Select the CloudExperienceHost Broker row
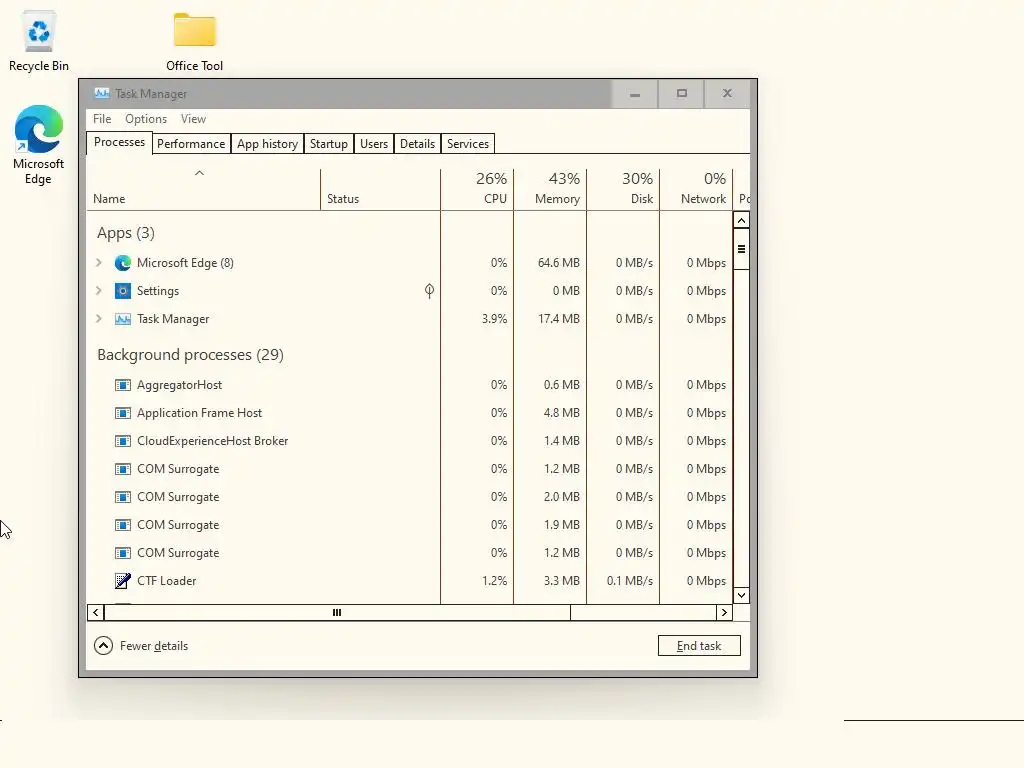Screen dimensions: 1024x768 click(409, 441)
